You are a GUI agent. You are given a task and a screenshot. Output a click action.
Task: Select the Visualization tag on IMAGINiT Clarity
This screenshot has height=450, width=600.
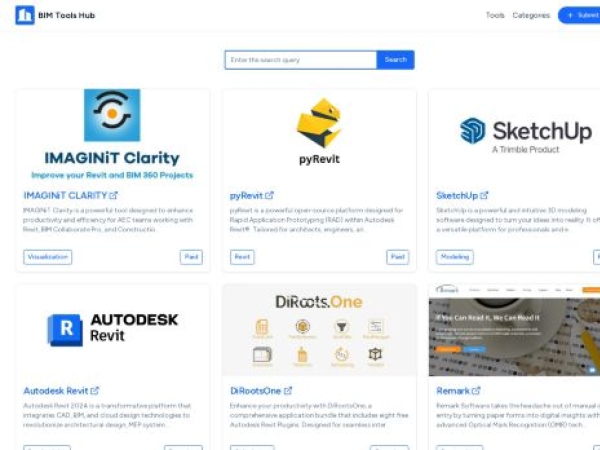(47, 257)
